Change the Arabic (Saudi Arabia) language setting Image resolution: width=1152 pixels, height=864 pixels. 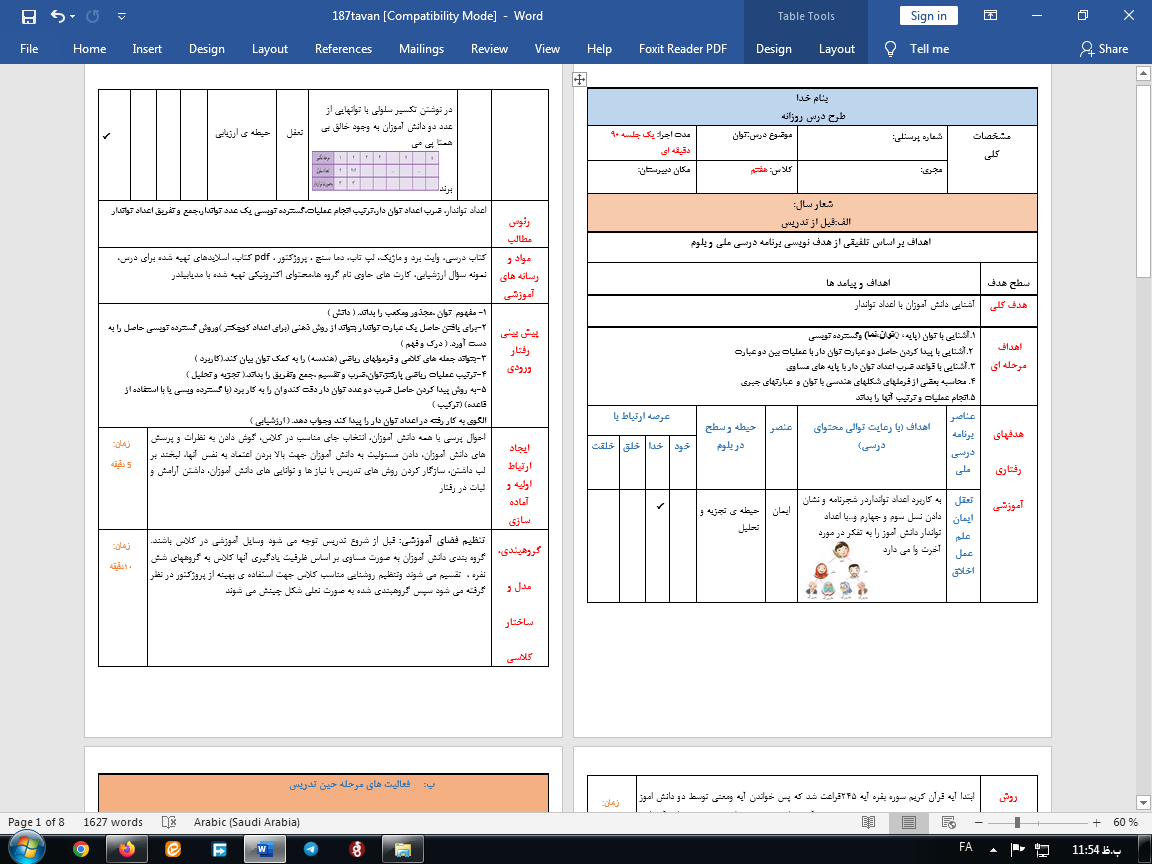(x=247, y=822)
